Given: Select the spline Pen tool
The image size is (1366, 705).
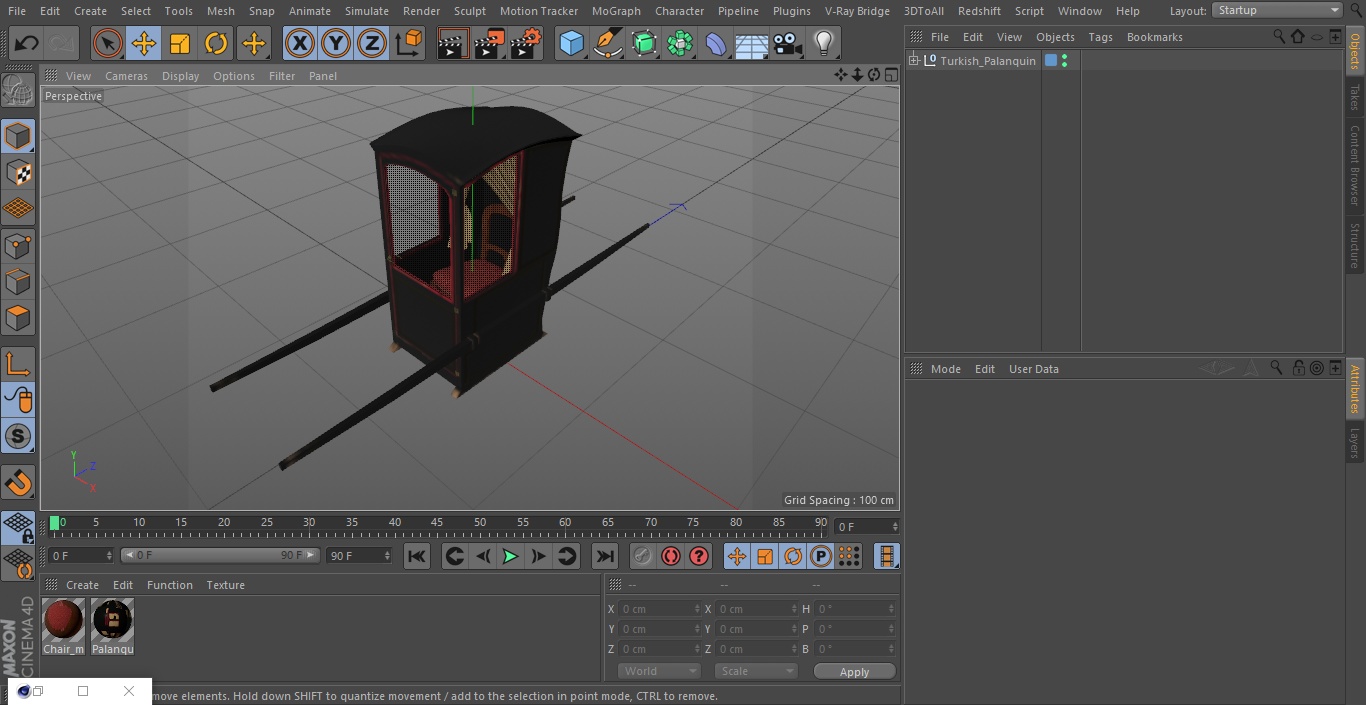Looking at the screenshot, I should (608, 44).
